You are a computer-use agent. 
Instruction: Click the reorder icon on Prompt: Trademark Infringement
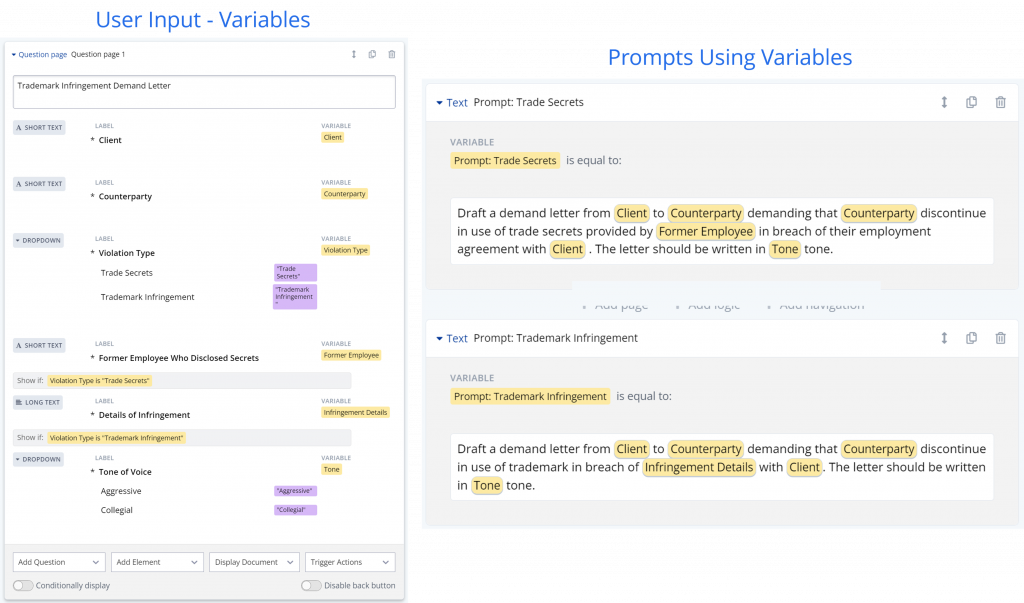tap(944, 338)
